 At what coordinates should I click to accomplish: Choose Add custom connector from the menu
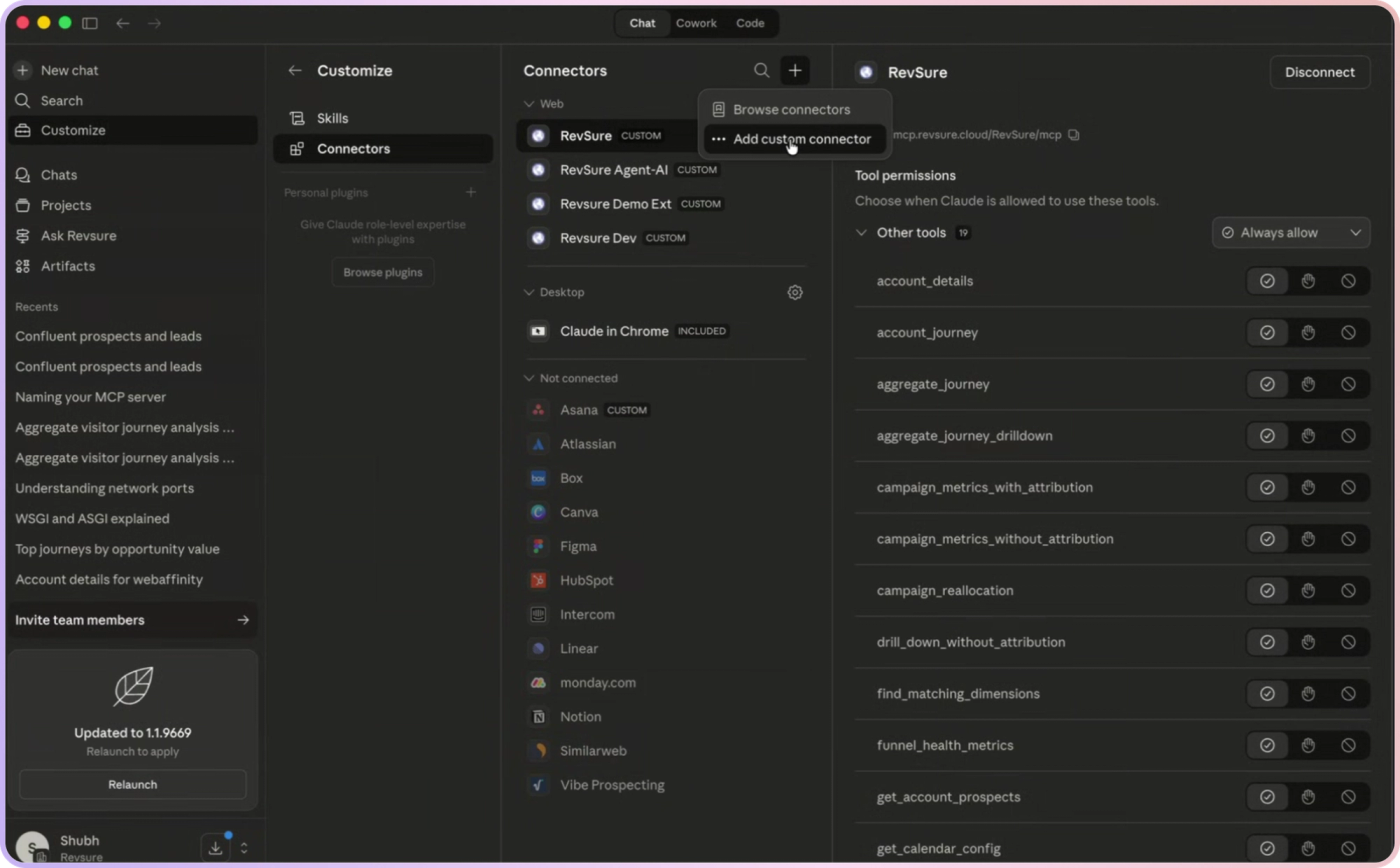(x=794, y=139)
